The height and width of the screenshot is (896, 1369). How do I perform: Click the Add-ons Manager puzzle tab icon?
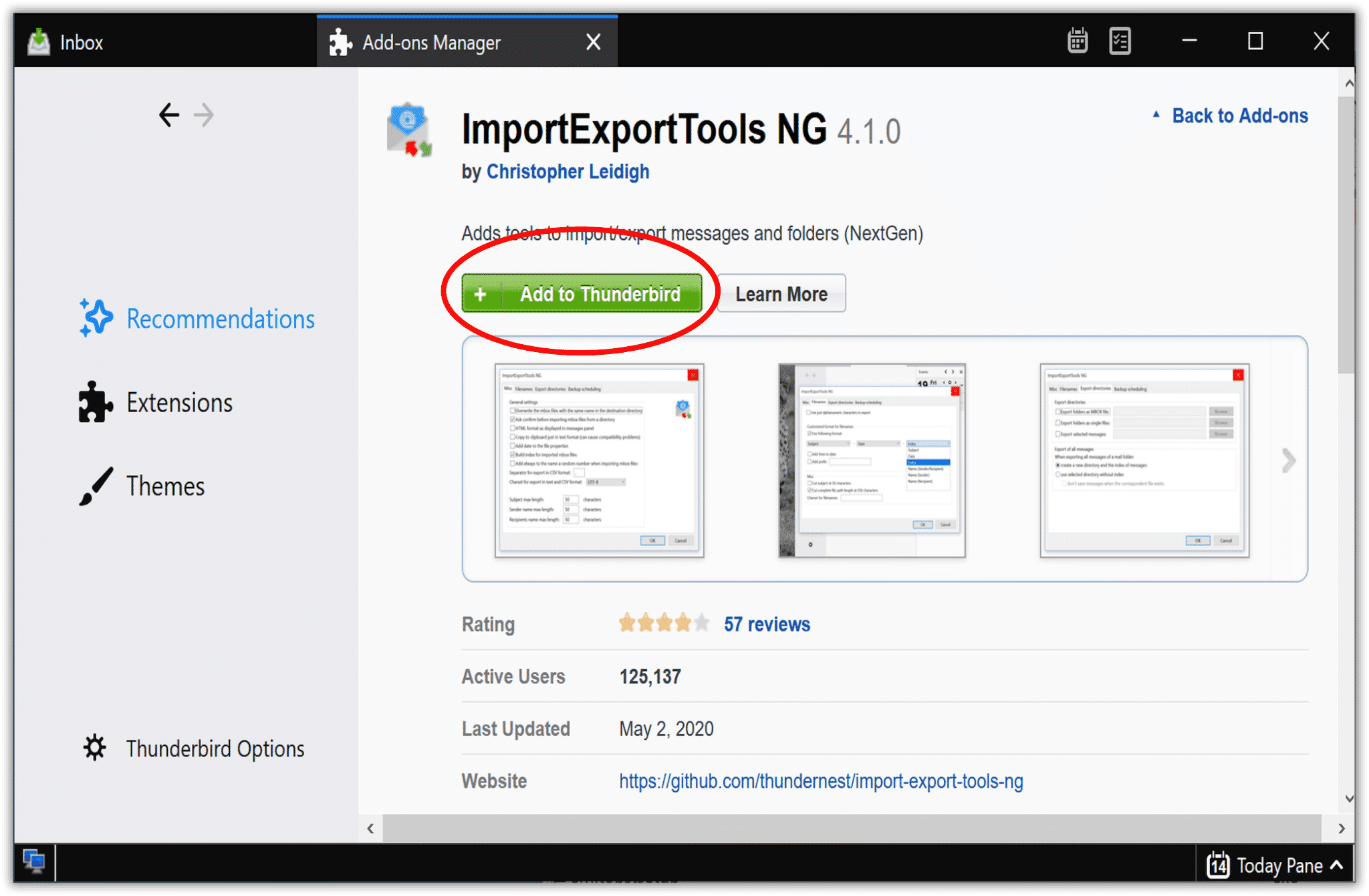[341, 42]
